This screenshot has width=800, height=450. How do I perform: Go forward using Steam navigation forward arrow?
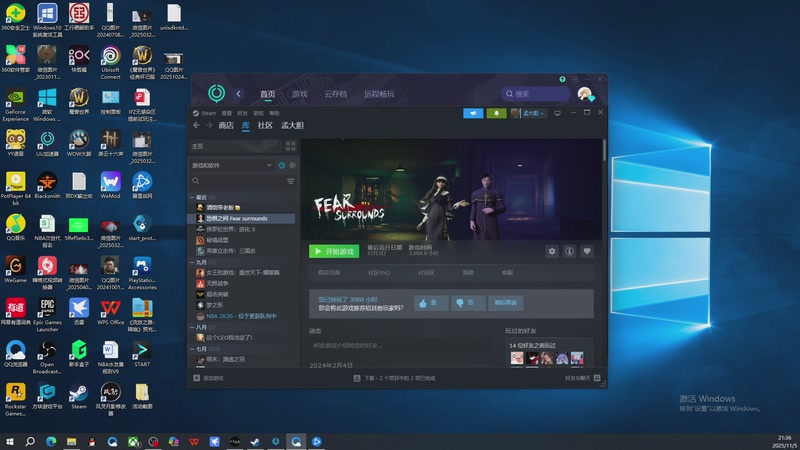pyautogui.click(x=209, y=125)
